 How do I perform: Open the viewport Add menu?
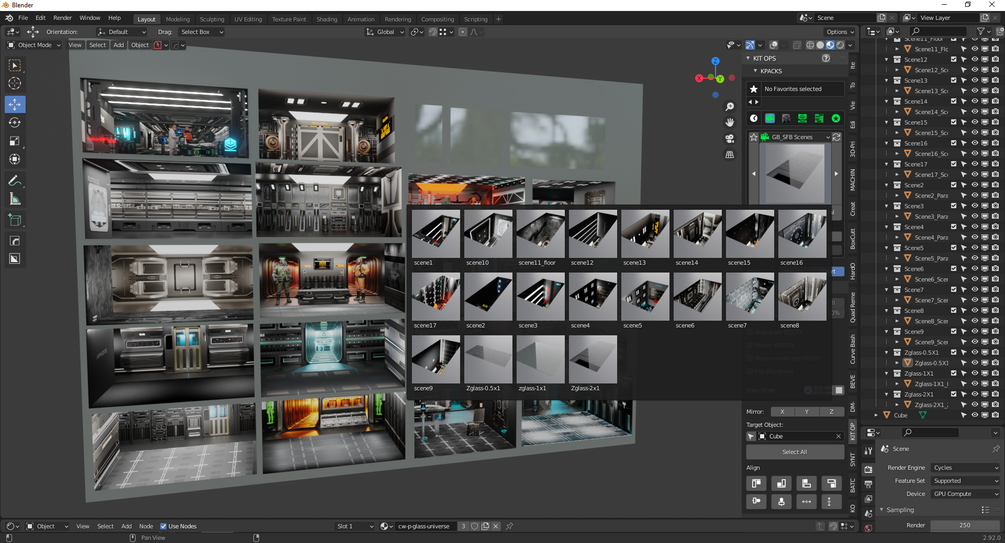119,45
